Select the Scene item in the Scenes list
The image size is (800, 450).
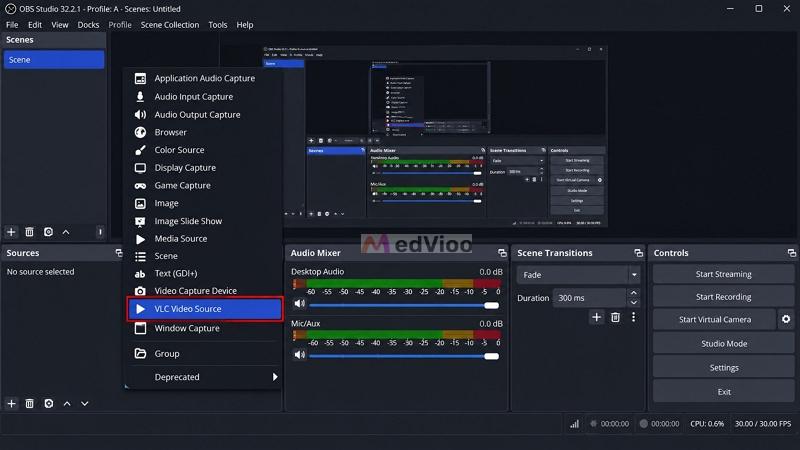(54, 60)
